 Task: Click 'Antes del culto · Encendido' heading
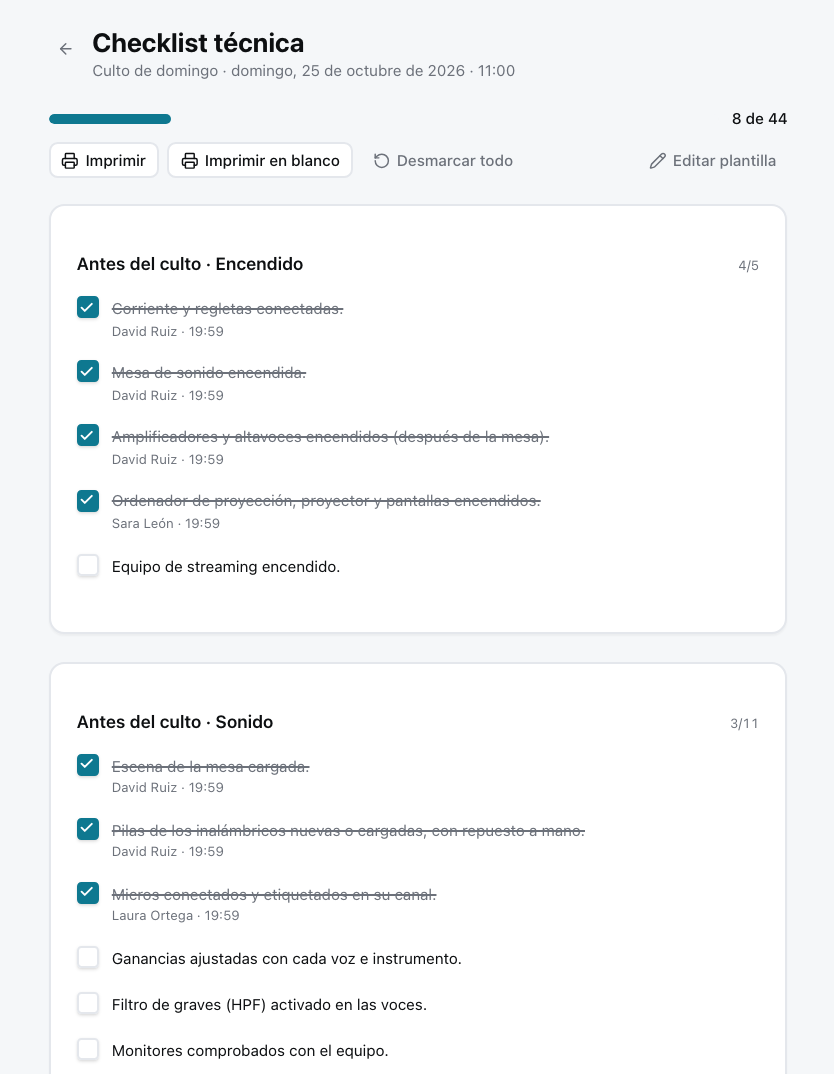190,264
